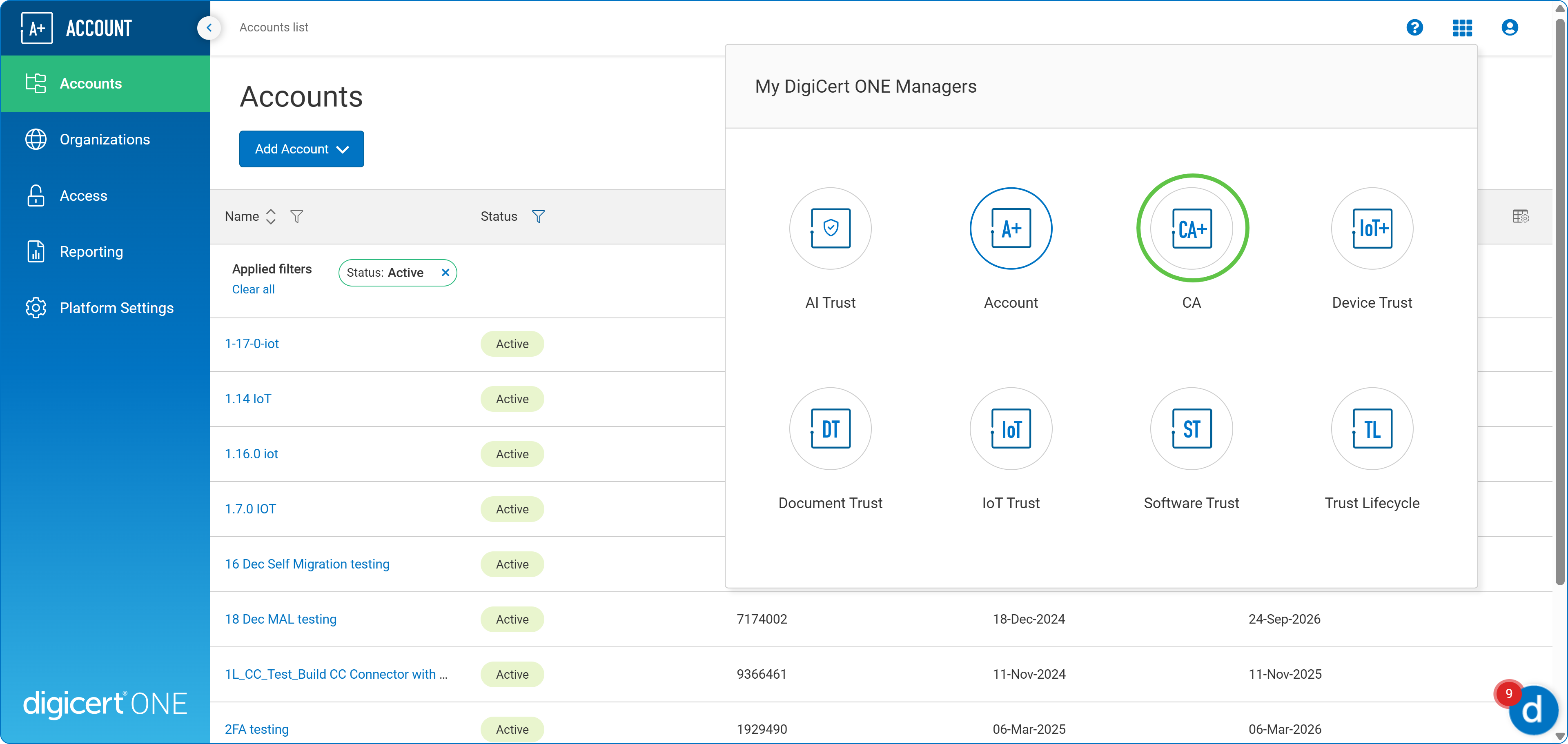Open the CA manager icon

[x=1191, y=229]
